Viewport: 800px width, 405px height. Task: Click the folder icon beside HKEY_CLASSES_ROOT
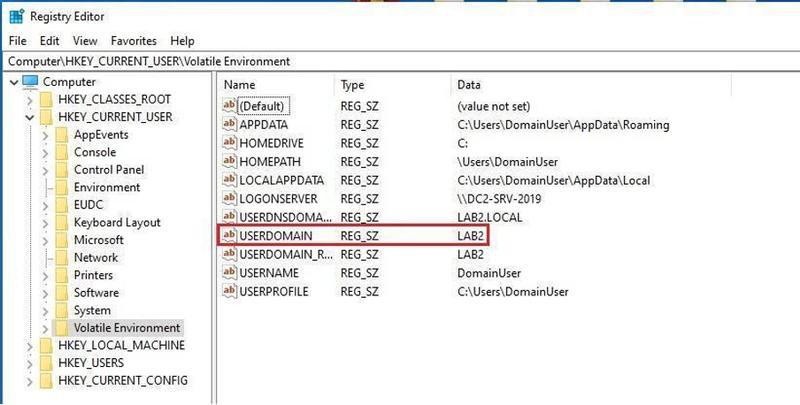(46, 99)
